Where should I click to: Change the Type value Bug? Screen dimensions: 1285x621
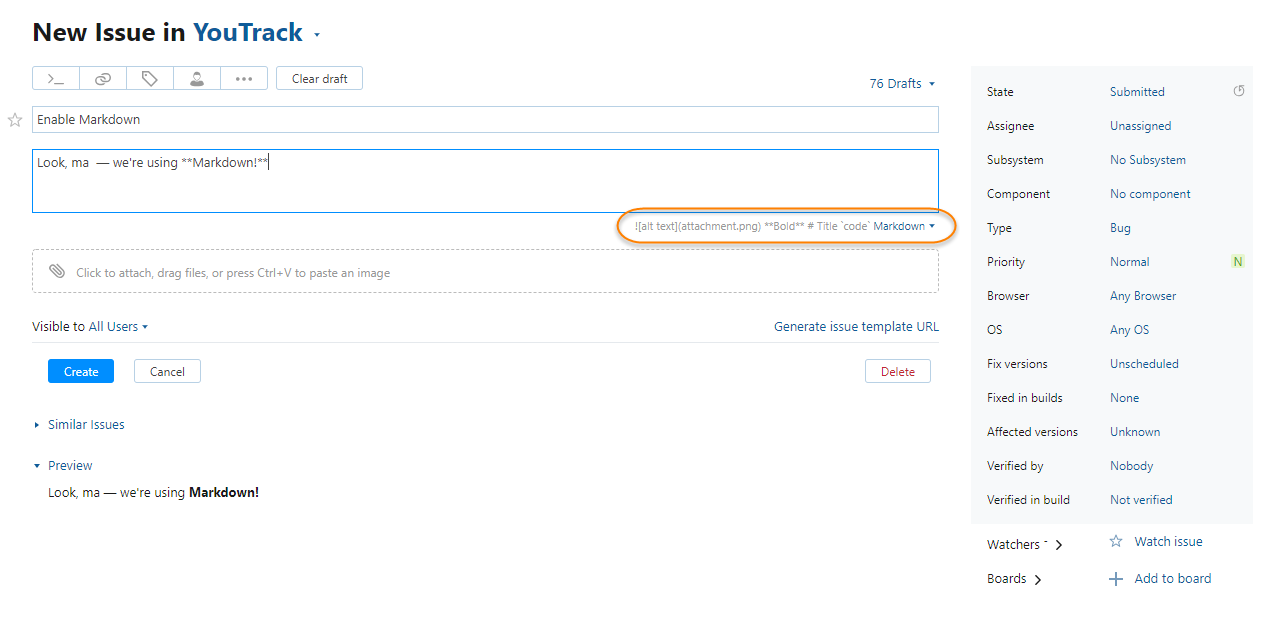tap(1120, 228)
